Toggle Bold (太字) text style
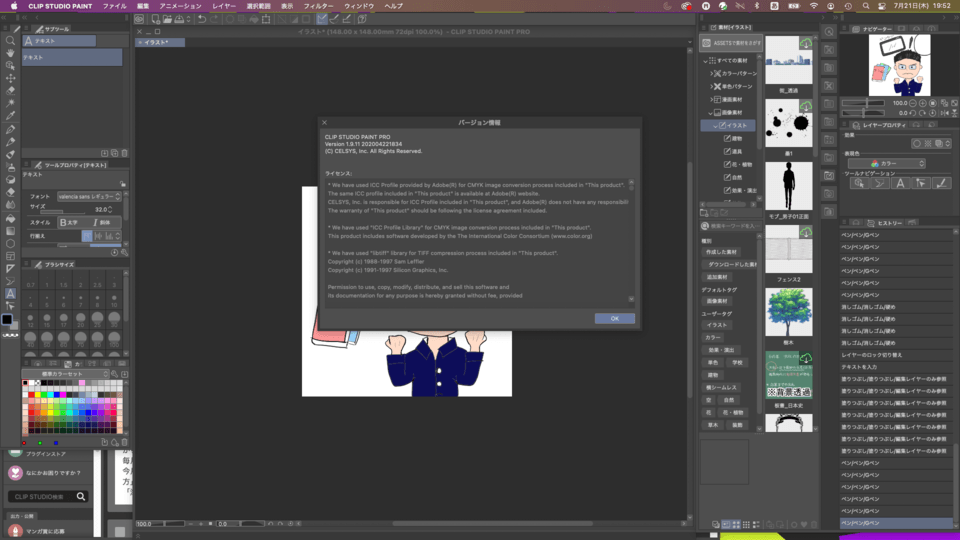960x540 pixels. pyautogui.click(x=69, y=222)
